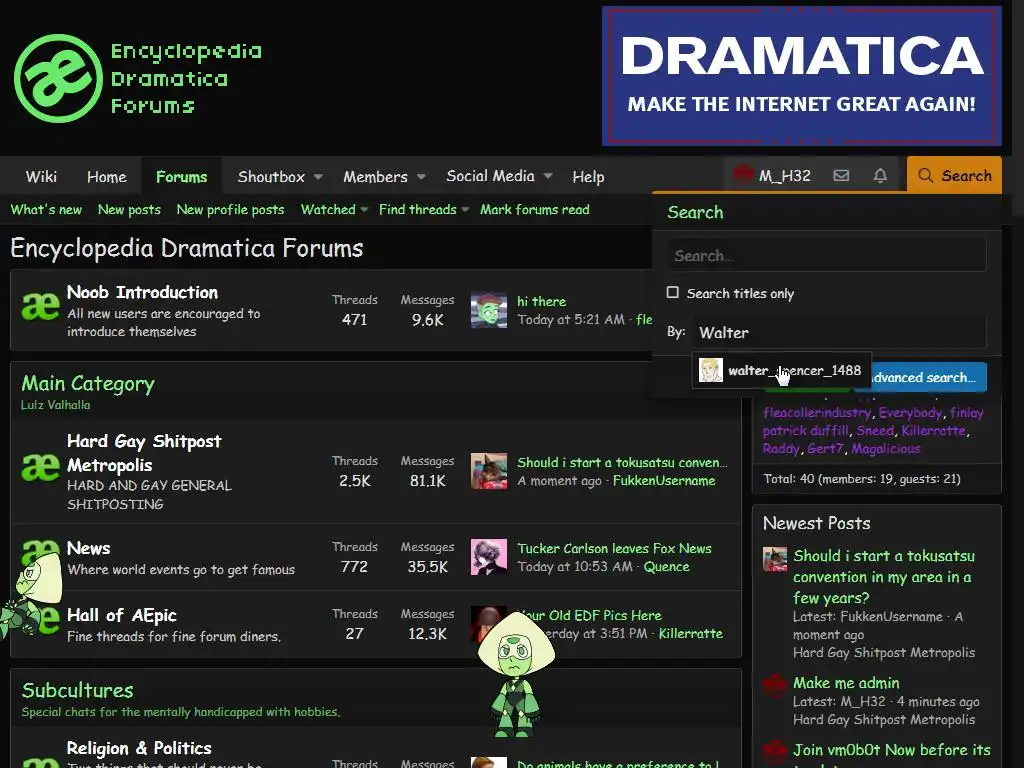
Task: Click Total: 40 members guests text
Action: click(862, 479)
